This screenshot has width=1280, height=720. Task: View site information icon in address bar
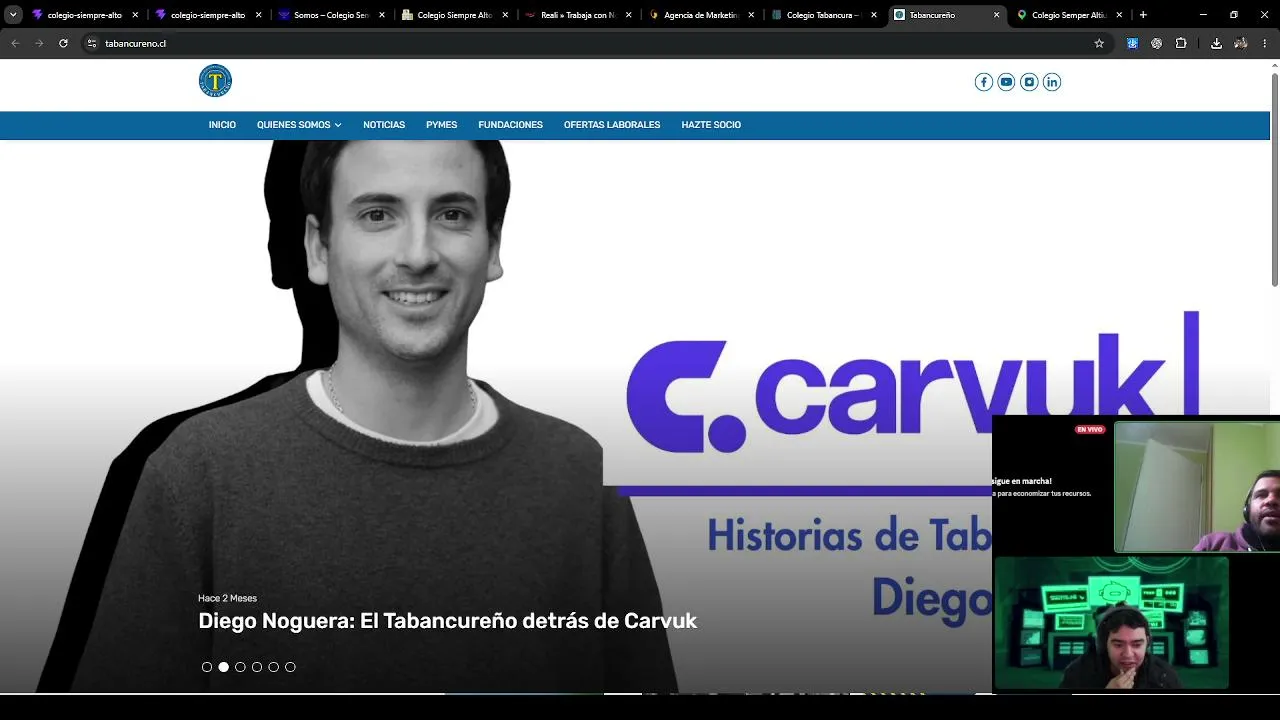[91, 43]
